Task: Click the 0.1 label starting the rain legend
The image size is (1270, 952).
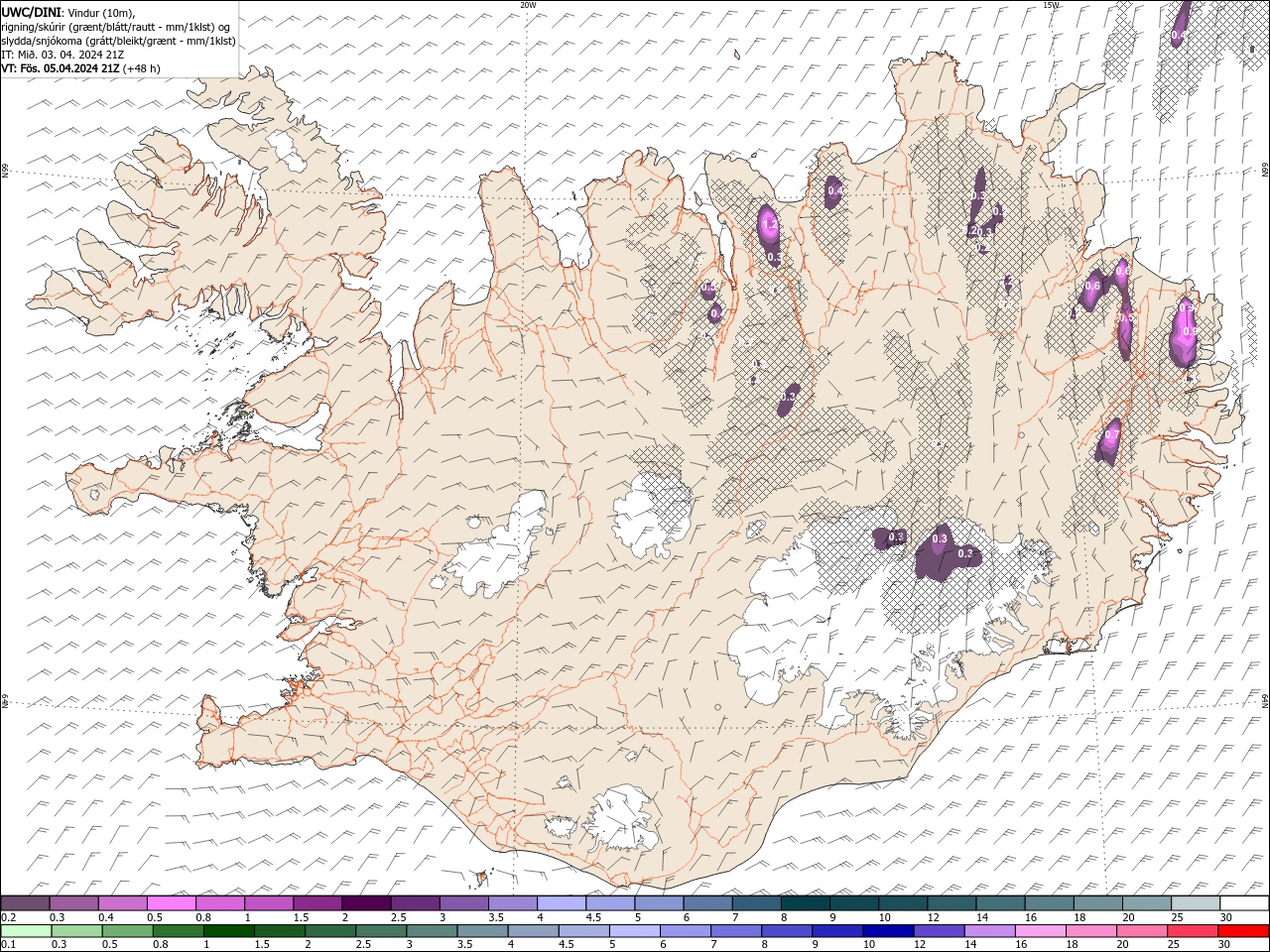Action: coord(8,944)
